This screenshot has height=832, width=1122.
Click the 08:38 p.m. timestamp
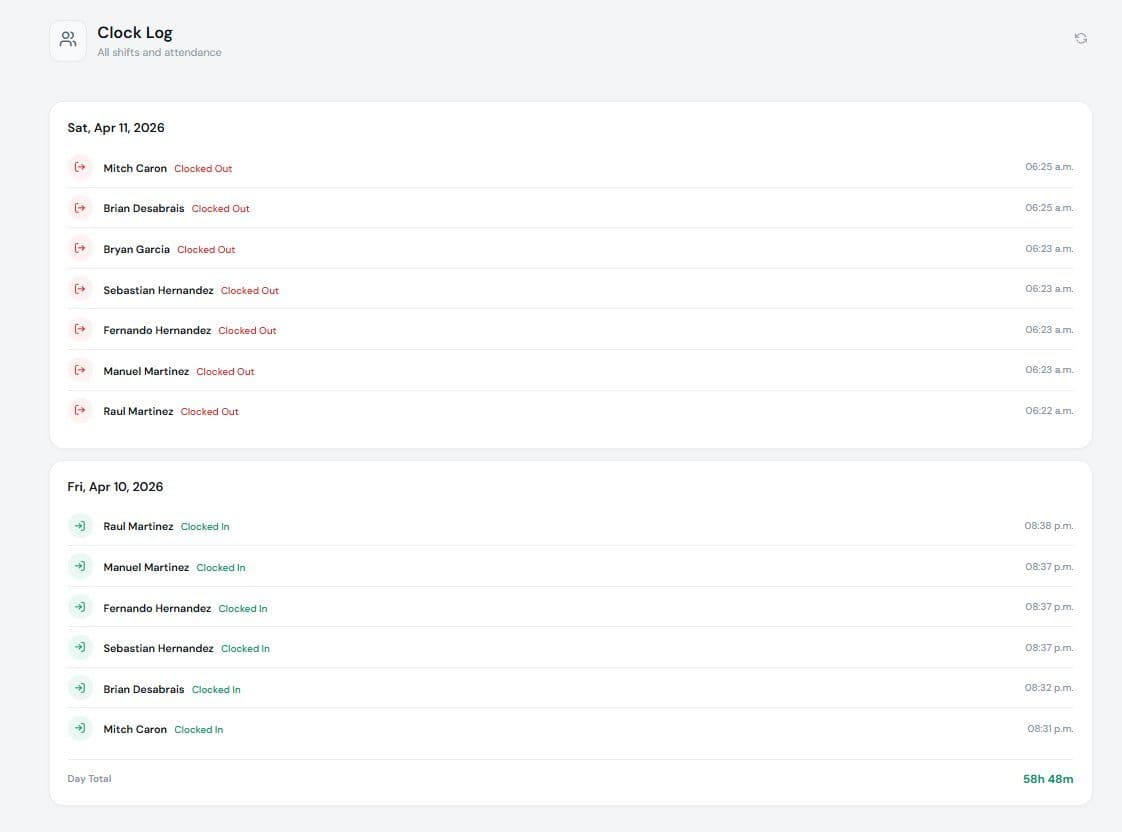pyautogui.click(x=1049, y=526)
